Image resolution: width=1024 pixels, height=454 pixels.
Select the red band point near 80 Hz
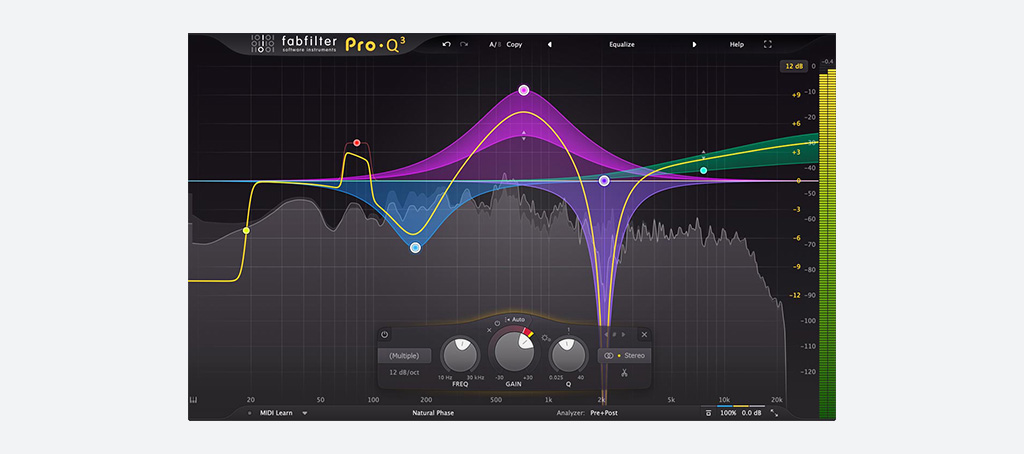coord(357,142)
